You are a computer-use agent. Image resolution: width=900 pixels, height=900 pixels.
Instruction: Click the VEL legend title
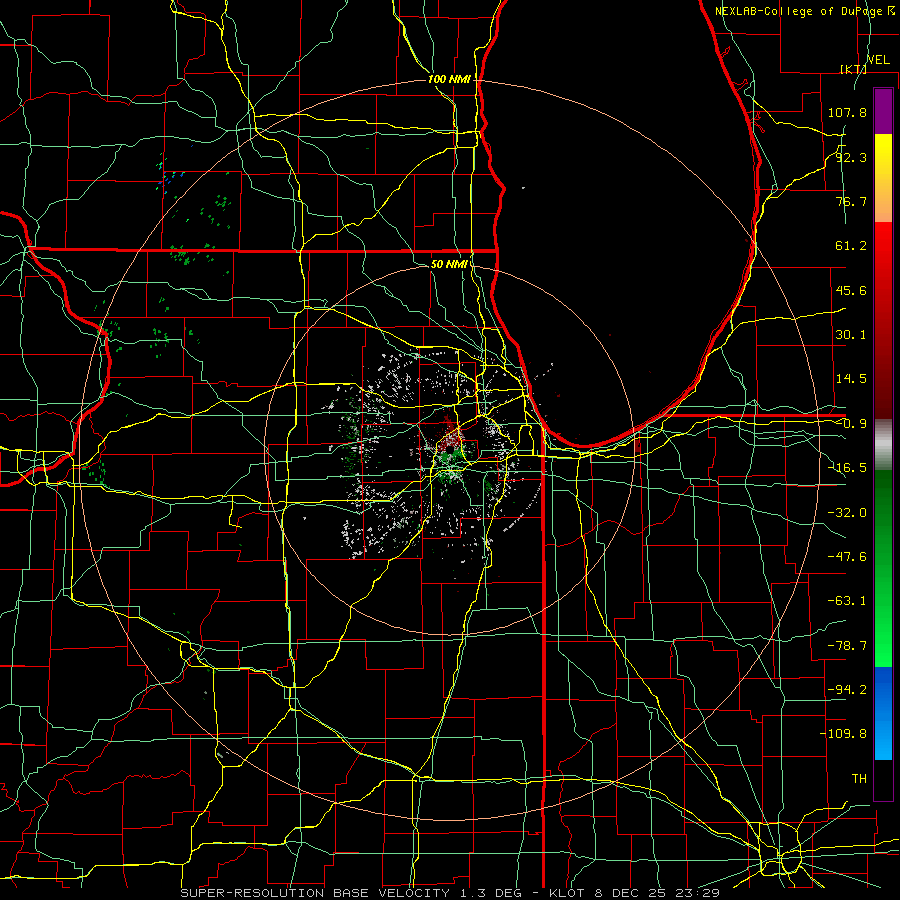pyautogui.click(x=878, y=60)
